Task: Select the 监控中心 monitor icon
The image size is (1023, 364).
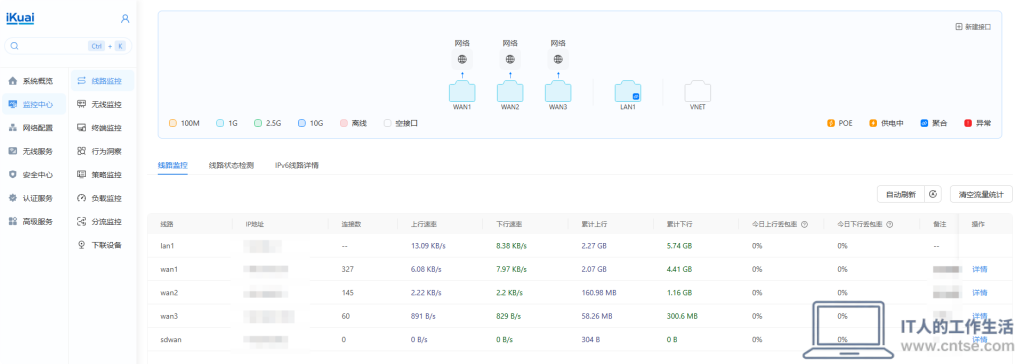Action: (x=12, y=104)
